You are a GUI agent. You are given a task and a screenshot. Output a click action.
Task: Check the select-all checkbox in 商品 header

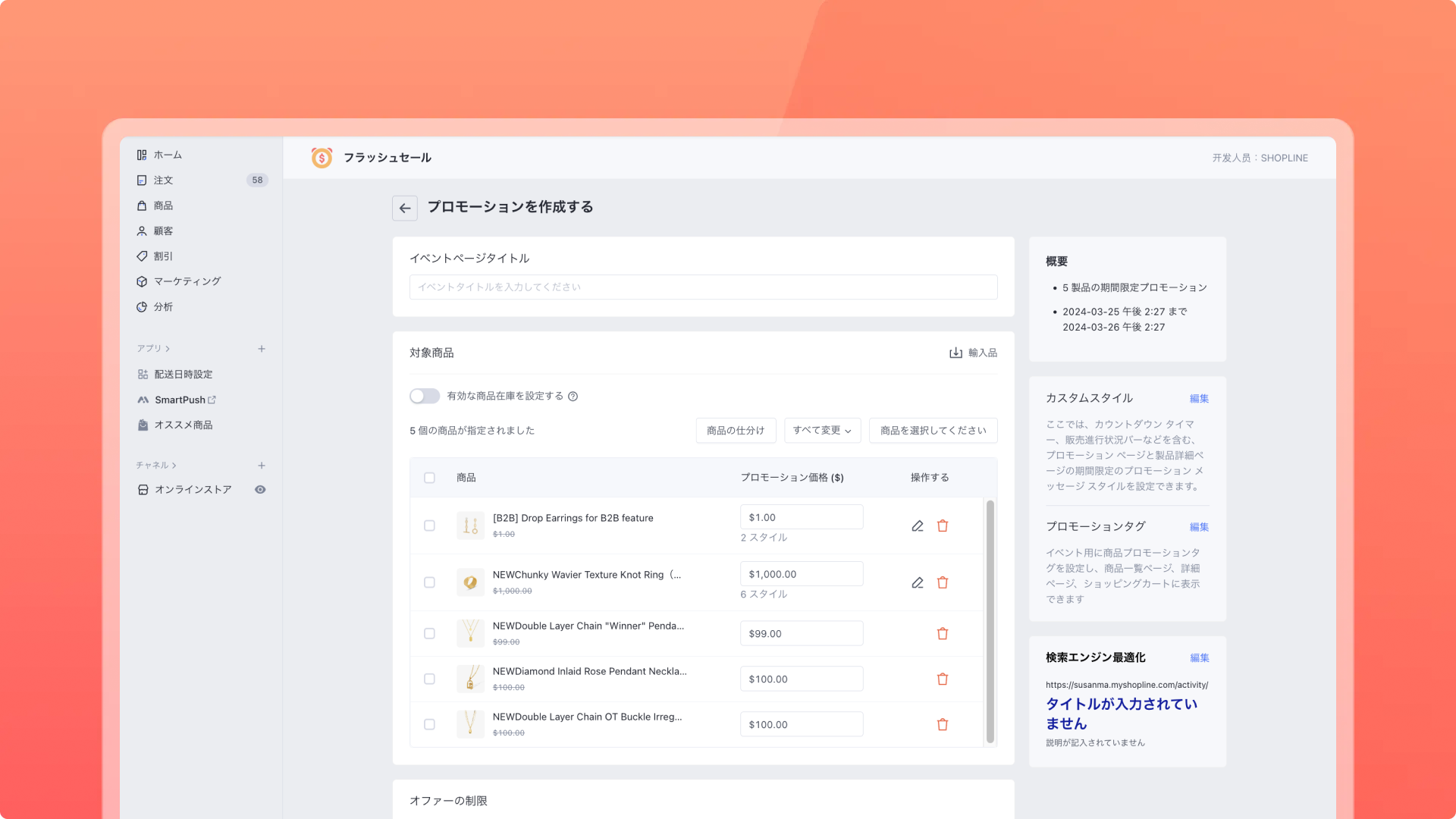click(x=429, y=478)
